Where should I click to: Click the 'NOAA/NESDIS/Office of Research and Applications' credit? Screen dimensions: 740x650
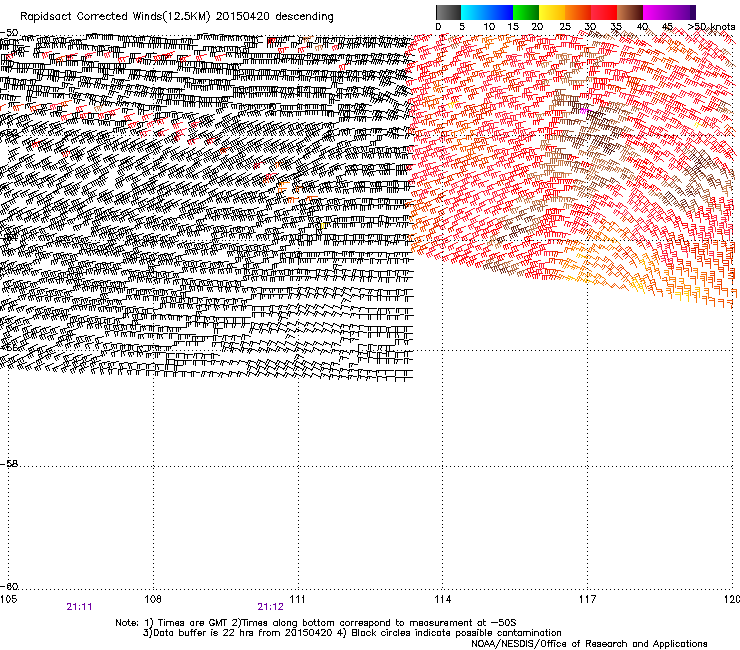pyautogui.click(x=589, y=644)
